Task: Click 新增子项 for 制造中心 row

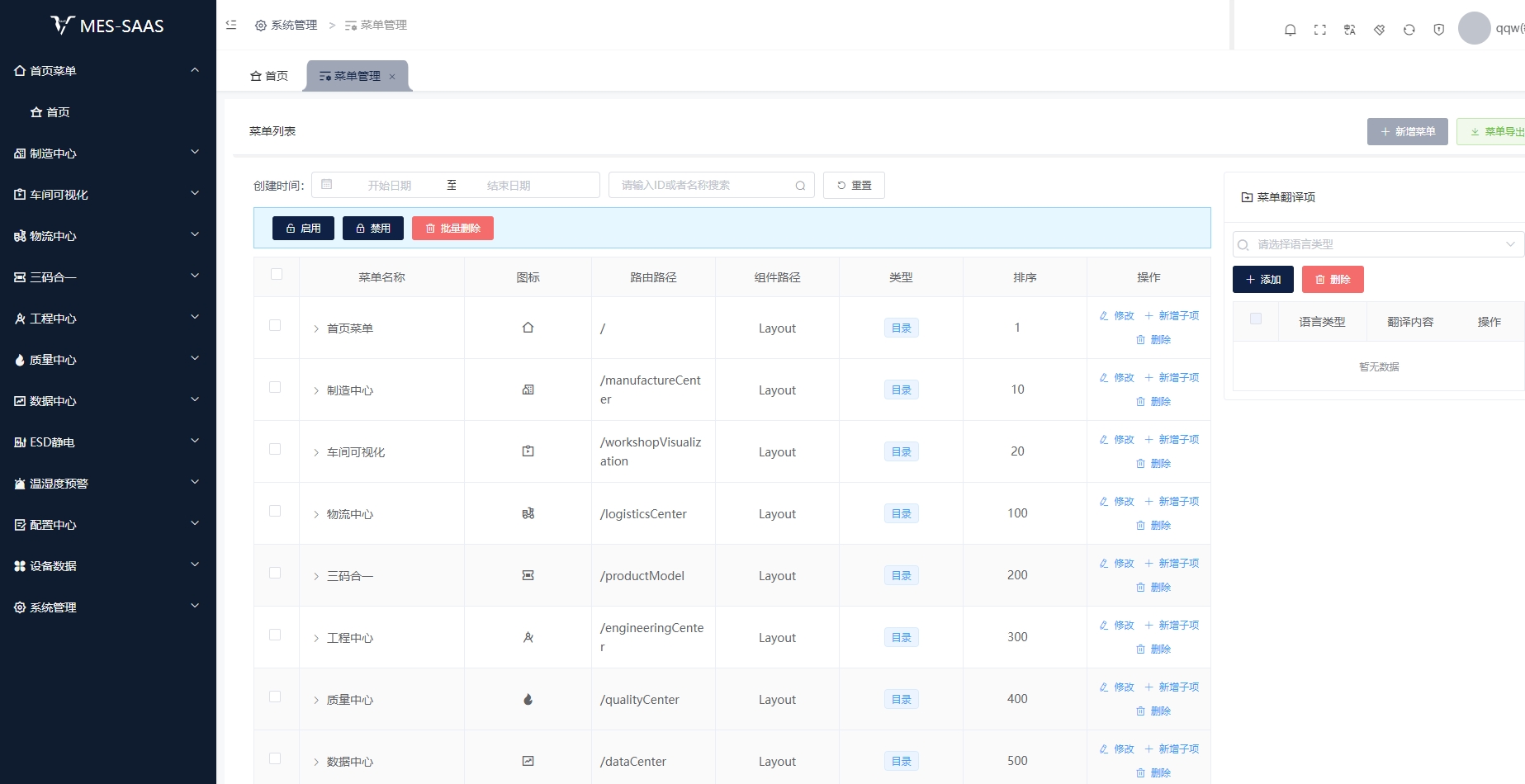Action: pyautogui.click(x=1172, y=378)
